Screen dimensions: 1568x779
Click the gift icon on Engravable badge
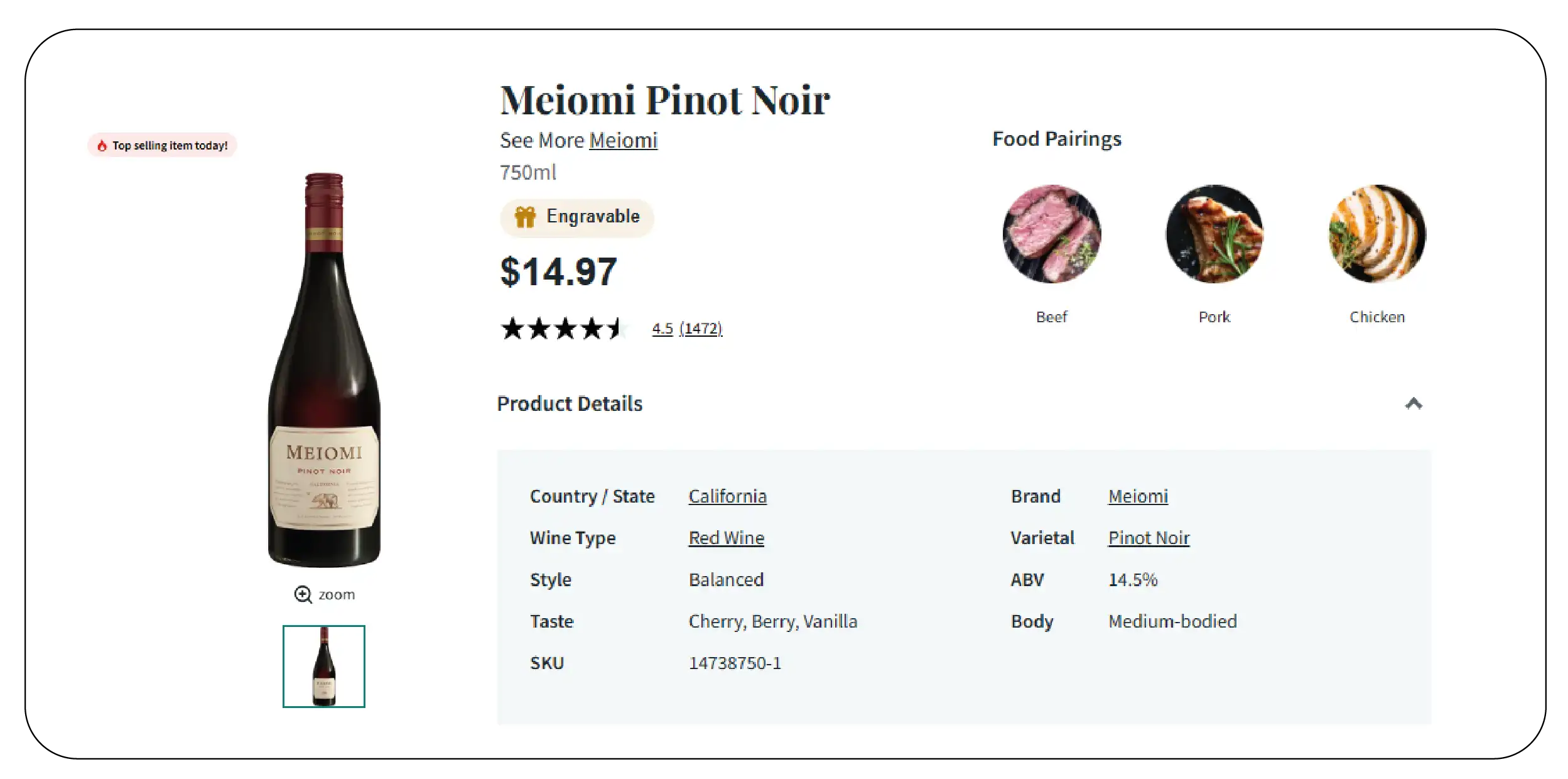[525, 217]
